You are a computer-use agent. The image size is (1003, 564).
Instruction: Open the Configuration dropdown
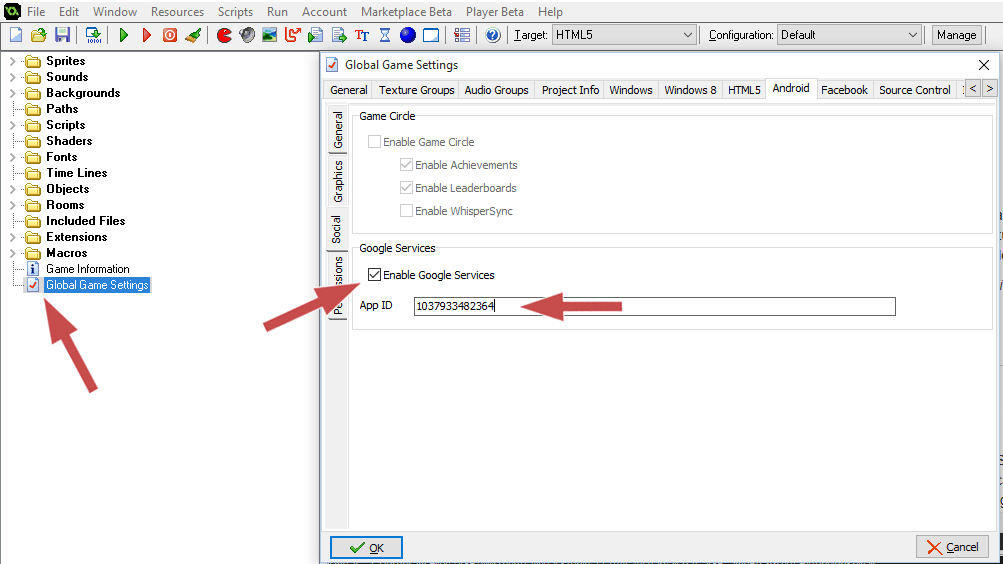click(x=849, y=35)
